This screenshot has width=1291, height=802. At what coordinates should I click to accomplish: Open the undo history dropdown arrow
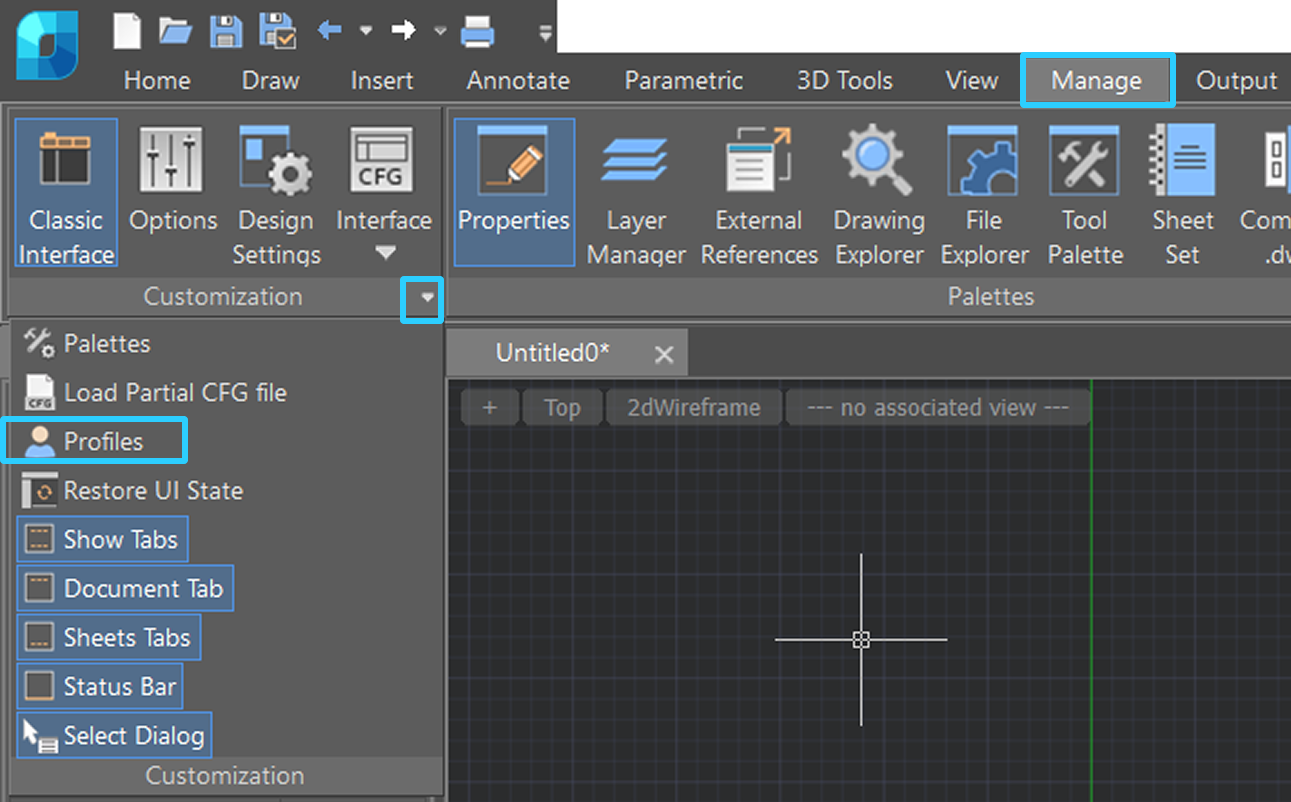point(365,31)
